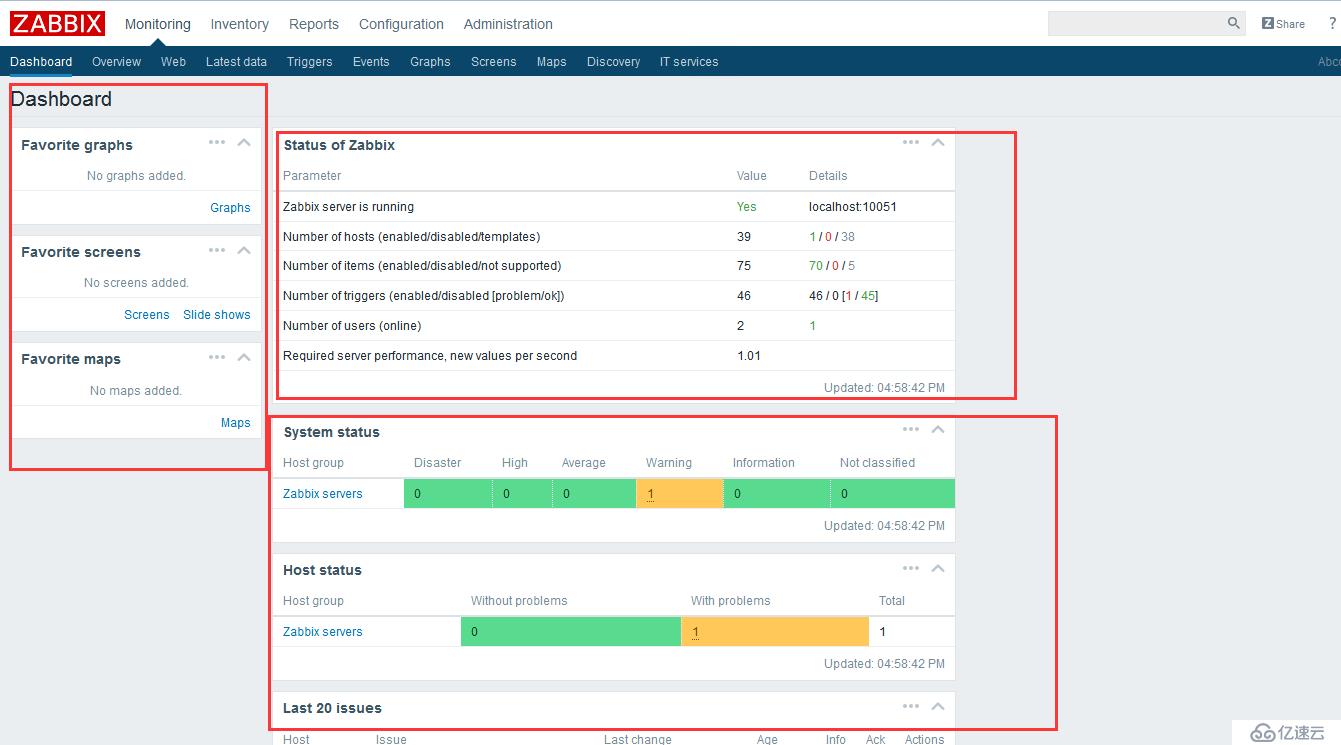Open the IT services submenu tab
Image resolution: width=1341 pixels, height=745 pixels.
point(689,62)
